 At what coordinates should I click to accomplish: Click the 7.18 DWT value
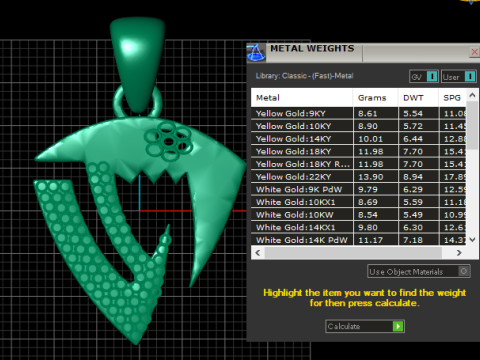pyautogui.click(x=413, y=240)
